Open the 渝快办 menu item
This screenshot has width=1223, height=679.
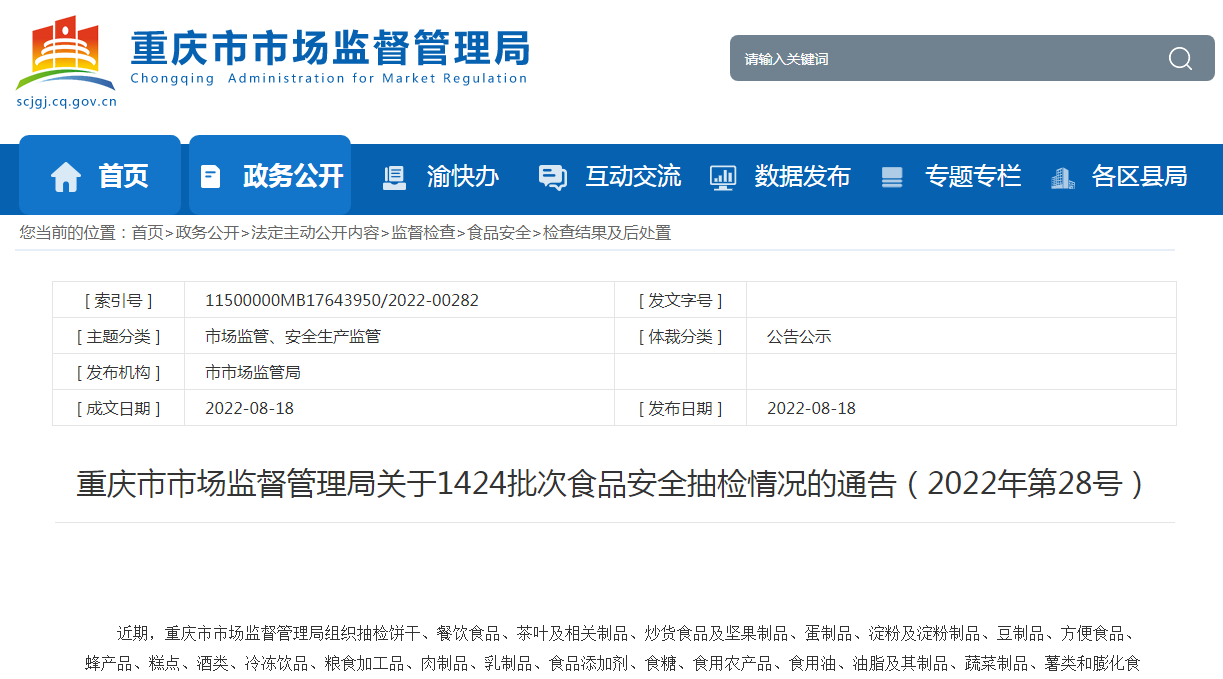tap(462, 177)
